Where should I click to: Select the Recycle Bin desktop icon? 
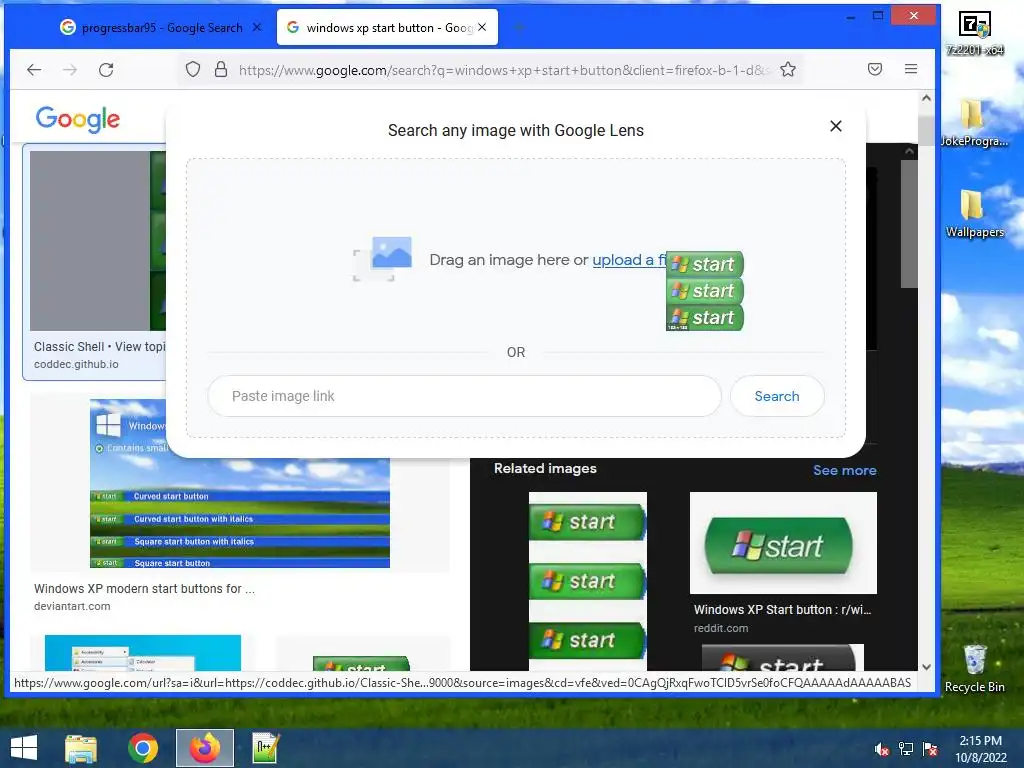[974, 668]
